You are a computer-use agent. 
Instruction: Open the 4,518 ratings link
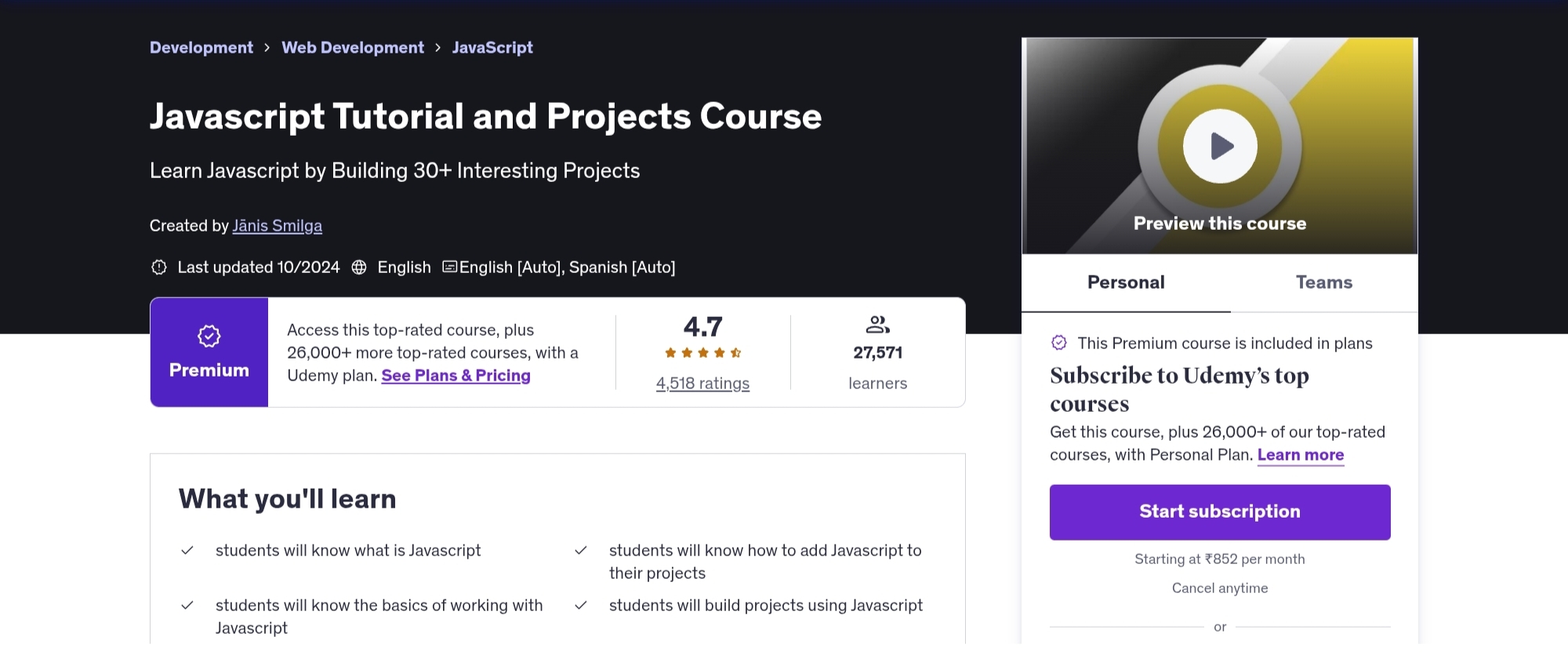(702, 383)
